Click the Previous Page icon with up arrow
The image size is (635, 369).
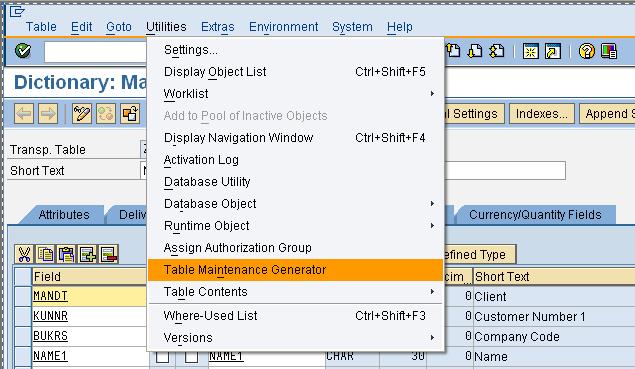[x=454, y=51]
